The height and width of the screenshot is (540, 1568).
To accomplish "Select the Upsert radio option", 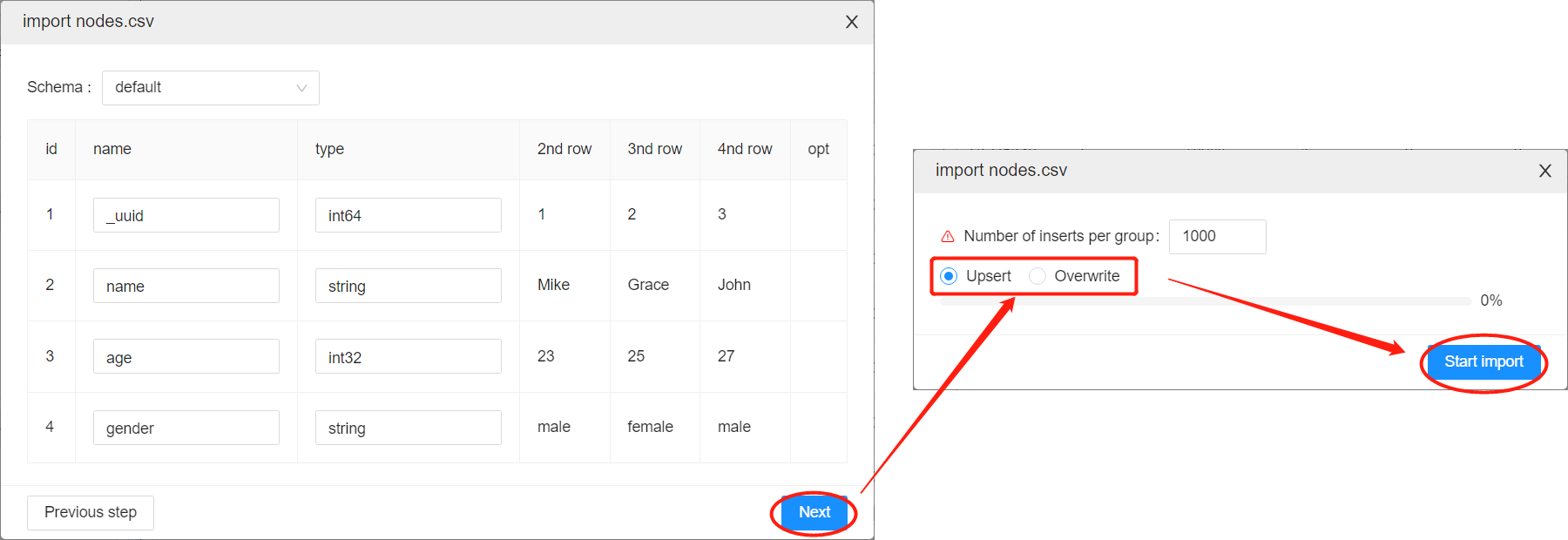I will (x=950, y=276).
